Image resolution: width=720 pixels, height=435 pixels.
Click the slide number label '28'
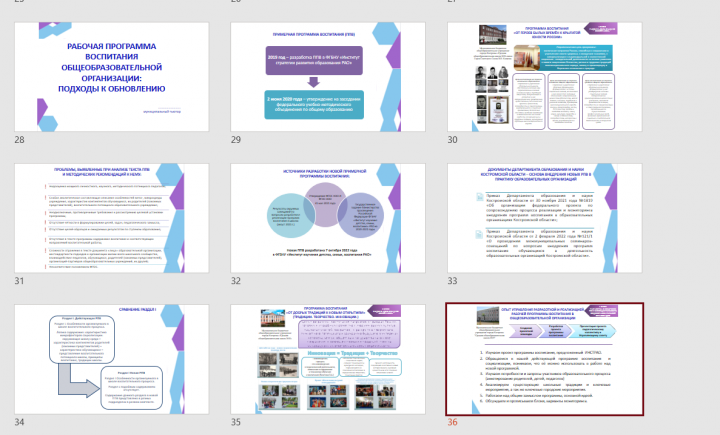point(19,140)
